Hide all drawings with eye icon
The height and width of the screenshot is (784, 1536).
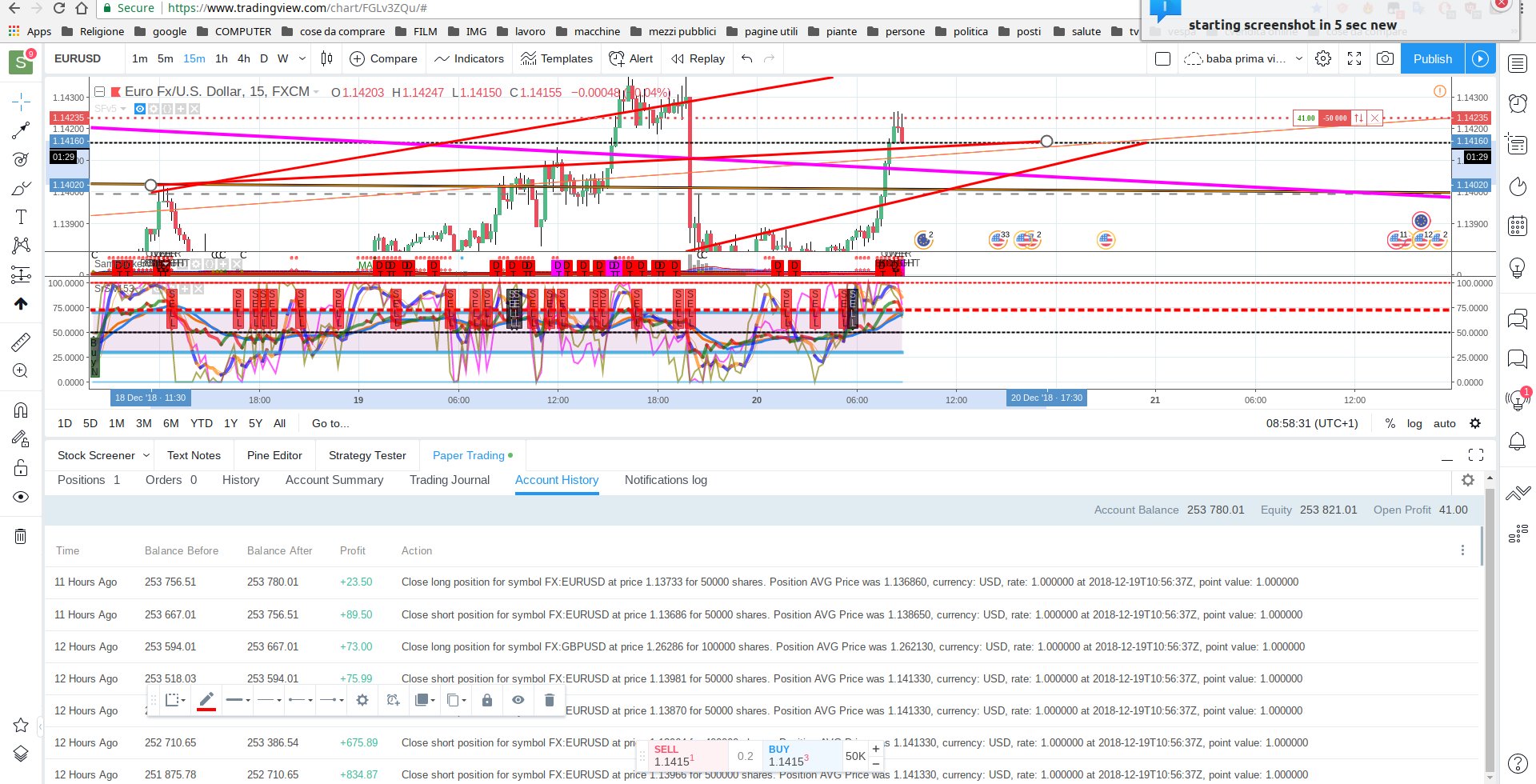[21, 497]
